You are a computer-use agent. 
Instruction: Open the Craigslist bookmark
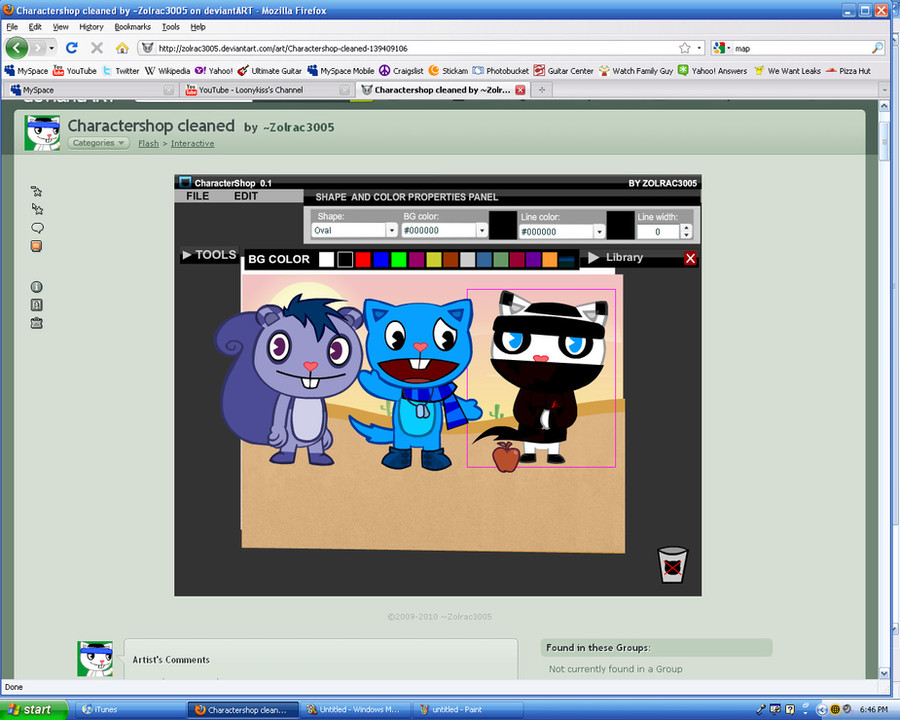click(x=401, y=71)
